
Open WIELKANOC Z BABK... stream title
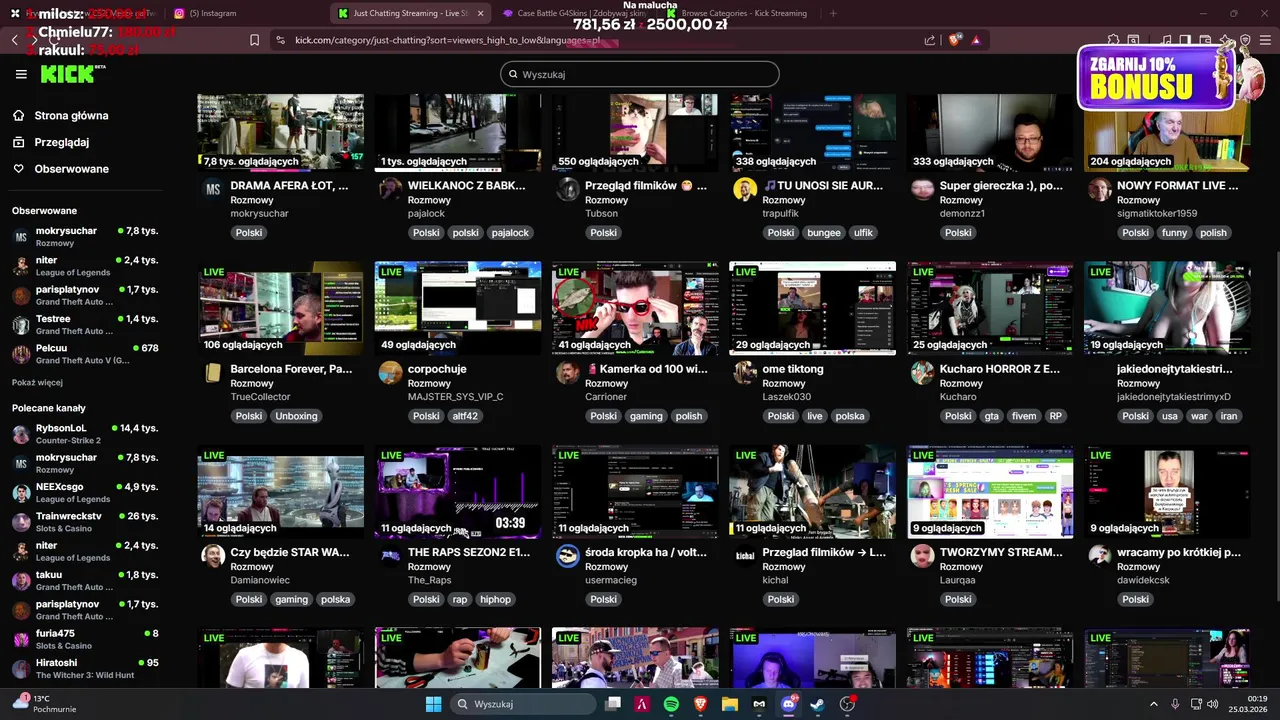coord(466,185)
